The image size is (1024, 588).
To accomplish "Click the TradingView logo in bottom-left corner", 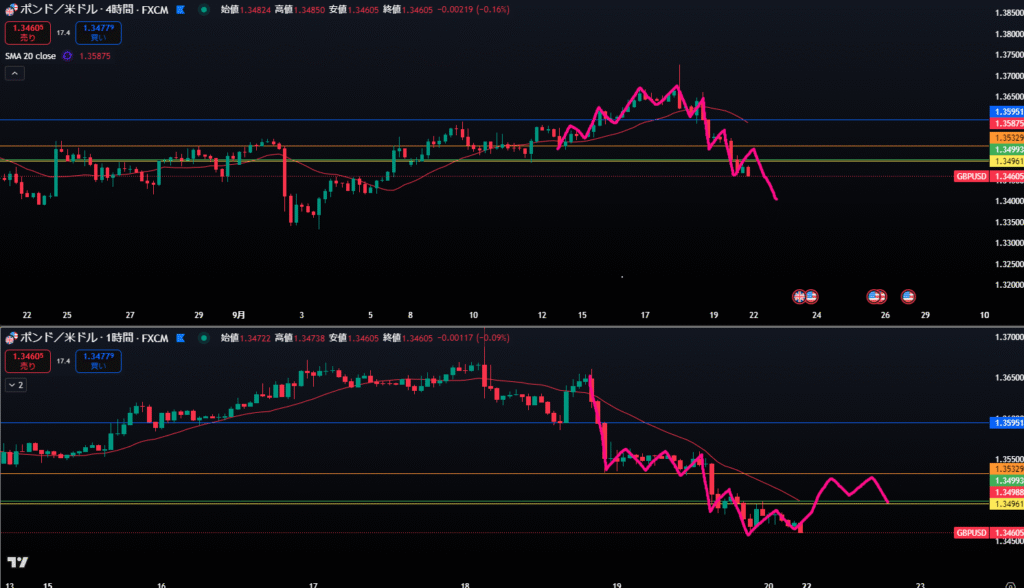I will click(17, 562).
